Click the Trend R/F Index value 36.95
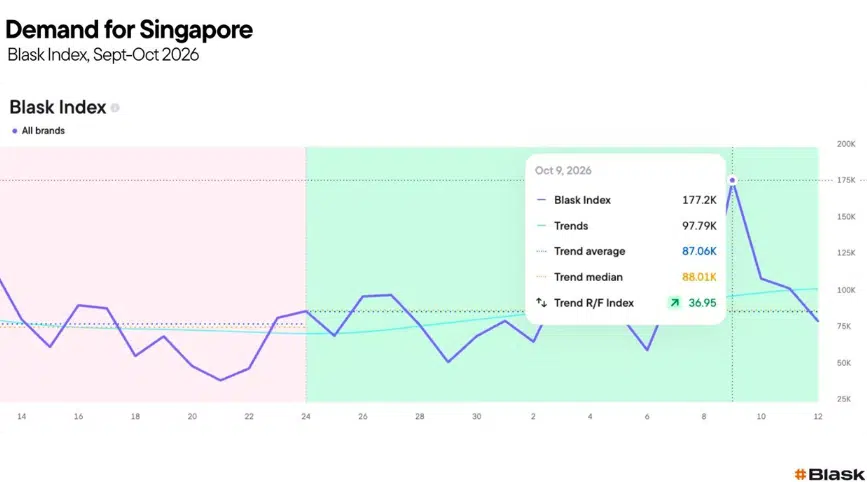867x482 pixels. coord(702,303)
